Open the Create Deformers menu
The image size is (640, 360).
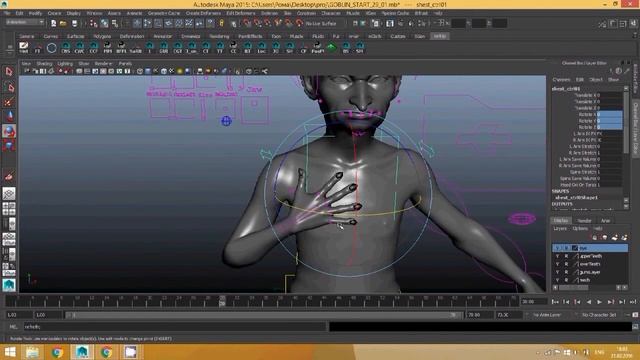tap(203, 13)
